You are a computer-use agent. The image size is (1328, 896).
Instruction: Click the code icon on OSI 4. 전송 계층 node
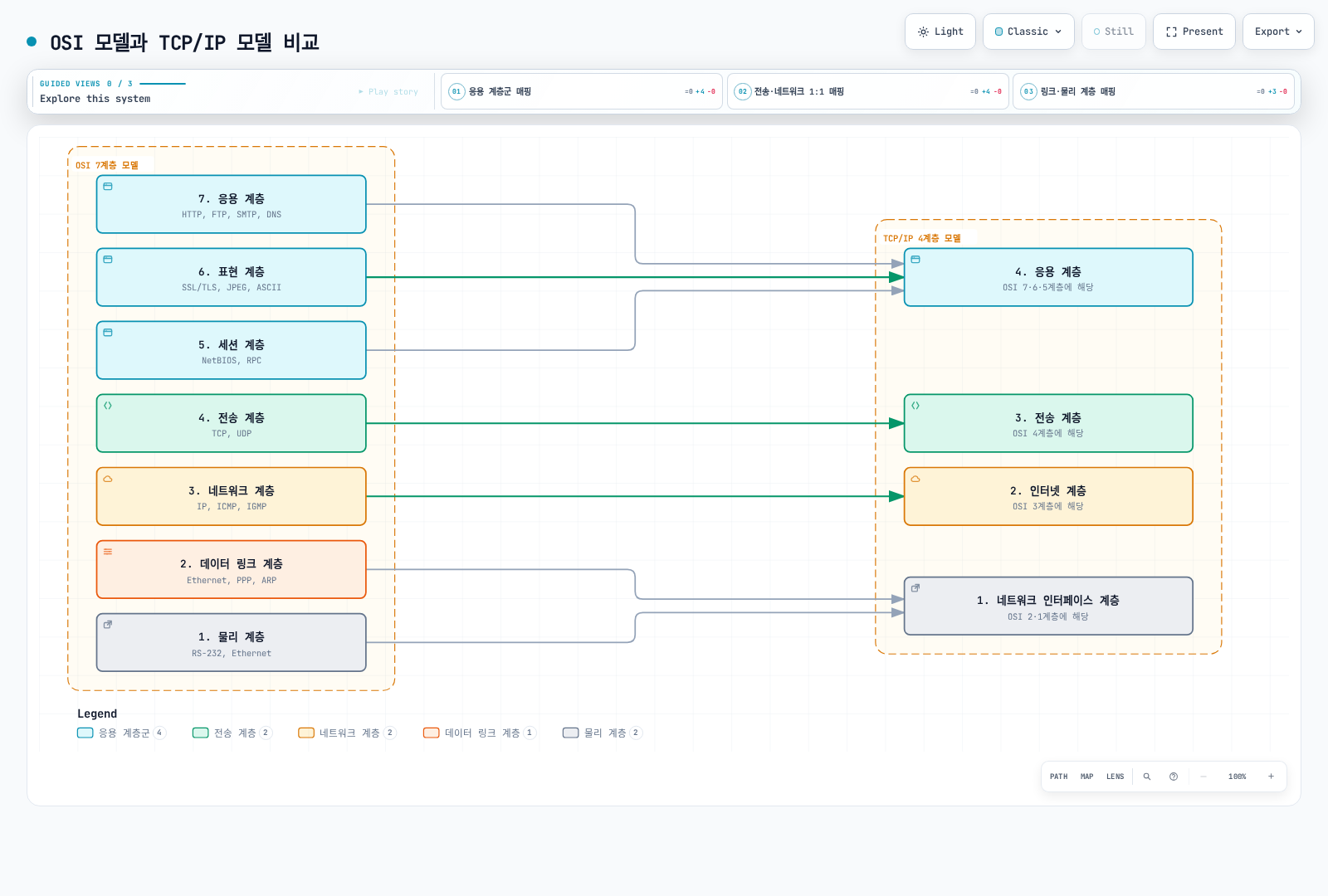click(108, 406)
